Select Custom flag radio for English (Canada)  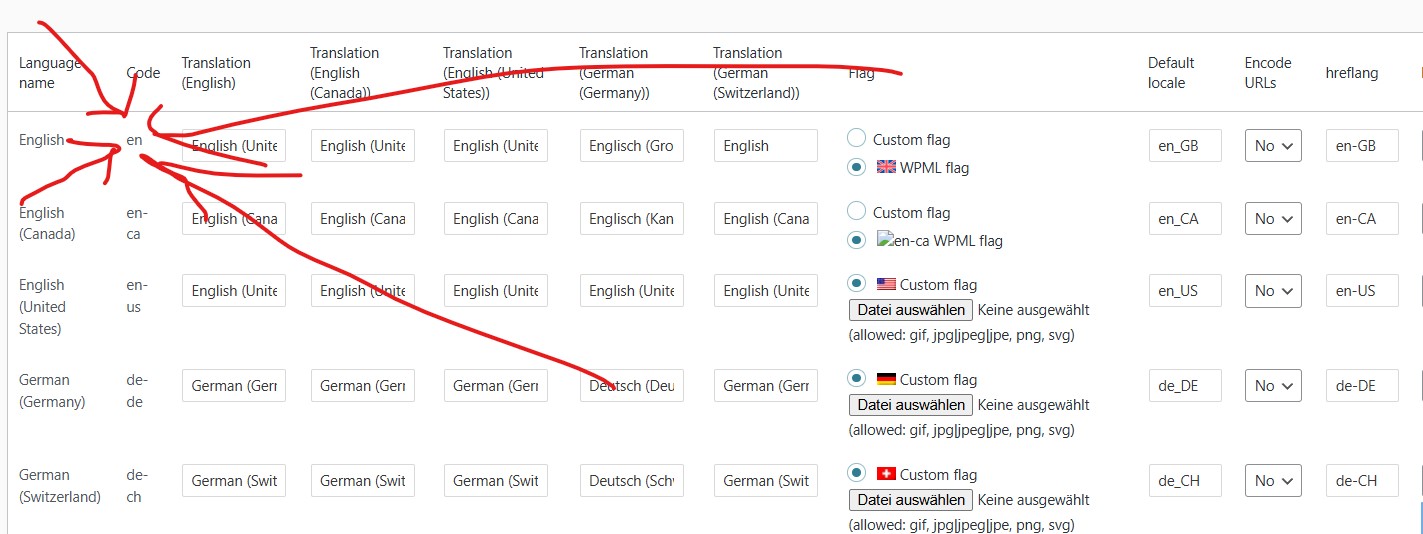point(856,212)
